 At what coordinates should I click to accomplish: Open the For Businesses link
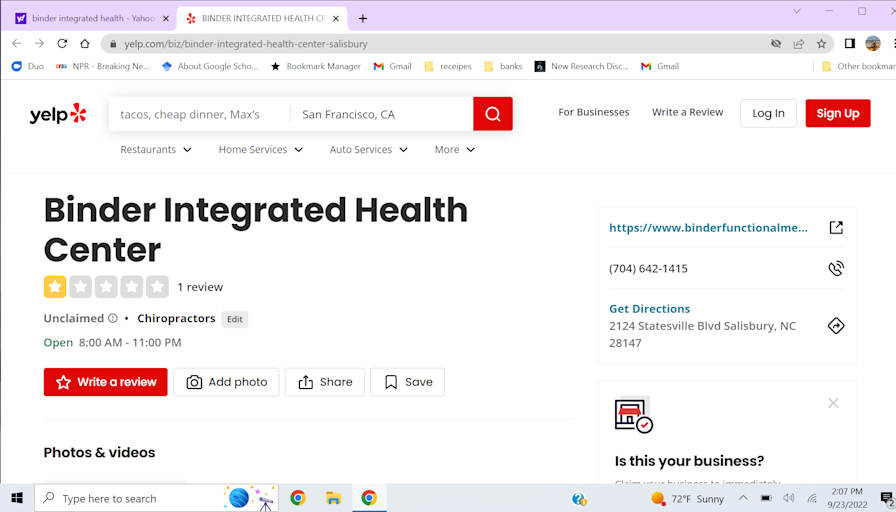tap(594, 113)
